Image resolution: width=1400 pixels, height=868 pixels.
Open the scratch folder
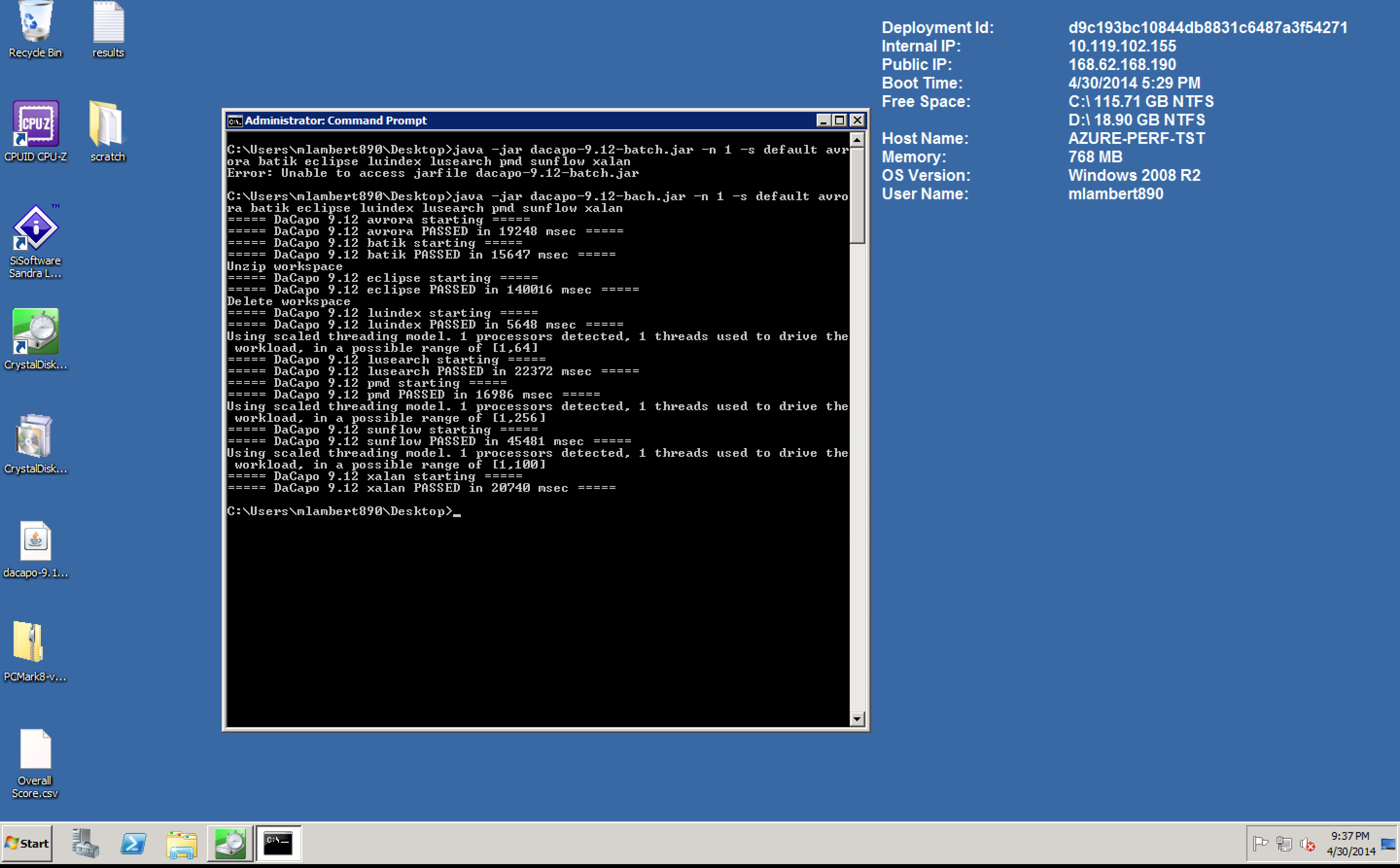pyautogui.click(x=107, y=124)
